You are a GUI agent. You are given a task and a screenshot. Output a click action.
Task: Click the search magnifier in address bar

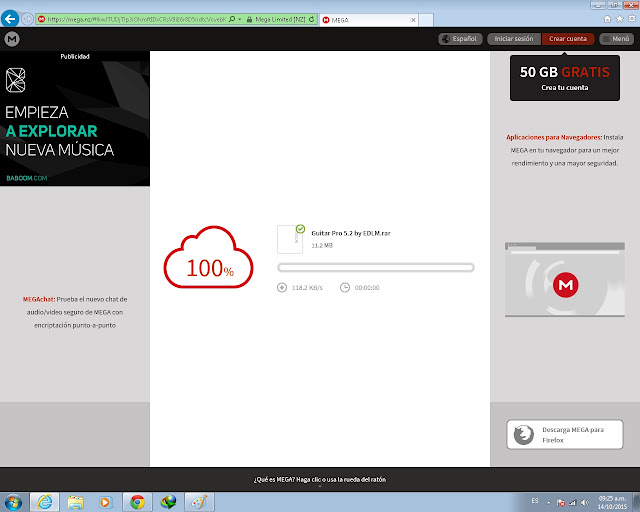click(232, 19)
